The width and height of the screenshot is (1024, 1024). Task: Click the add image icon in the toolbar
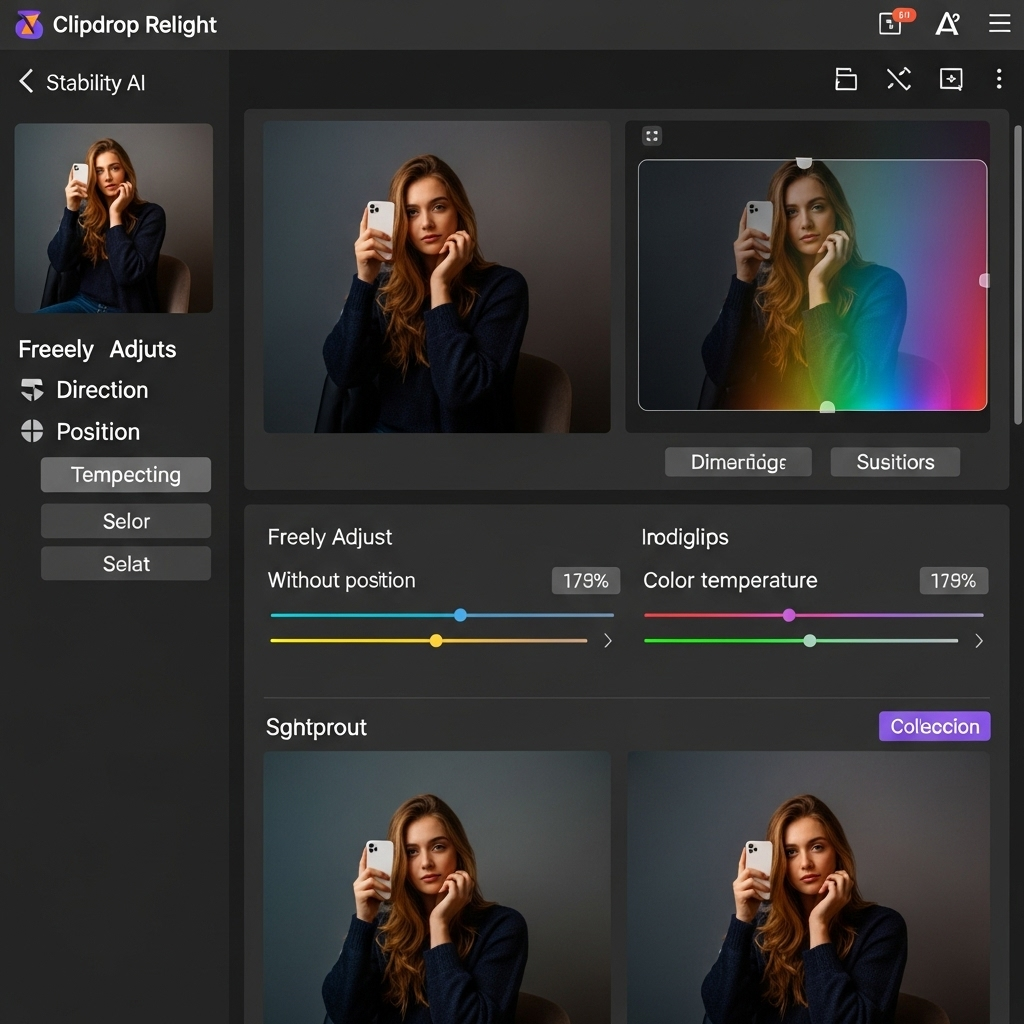coord(951,79)
